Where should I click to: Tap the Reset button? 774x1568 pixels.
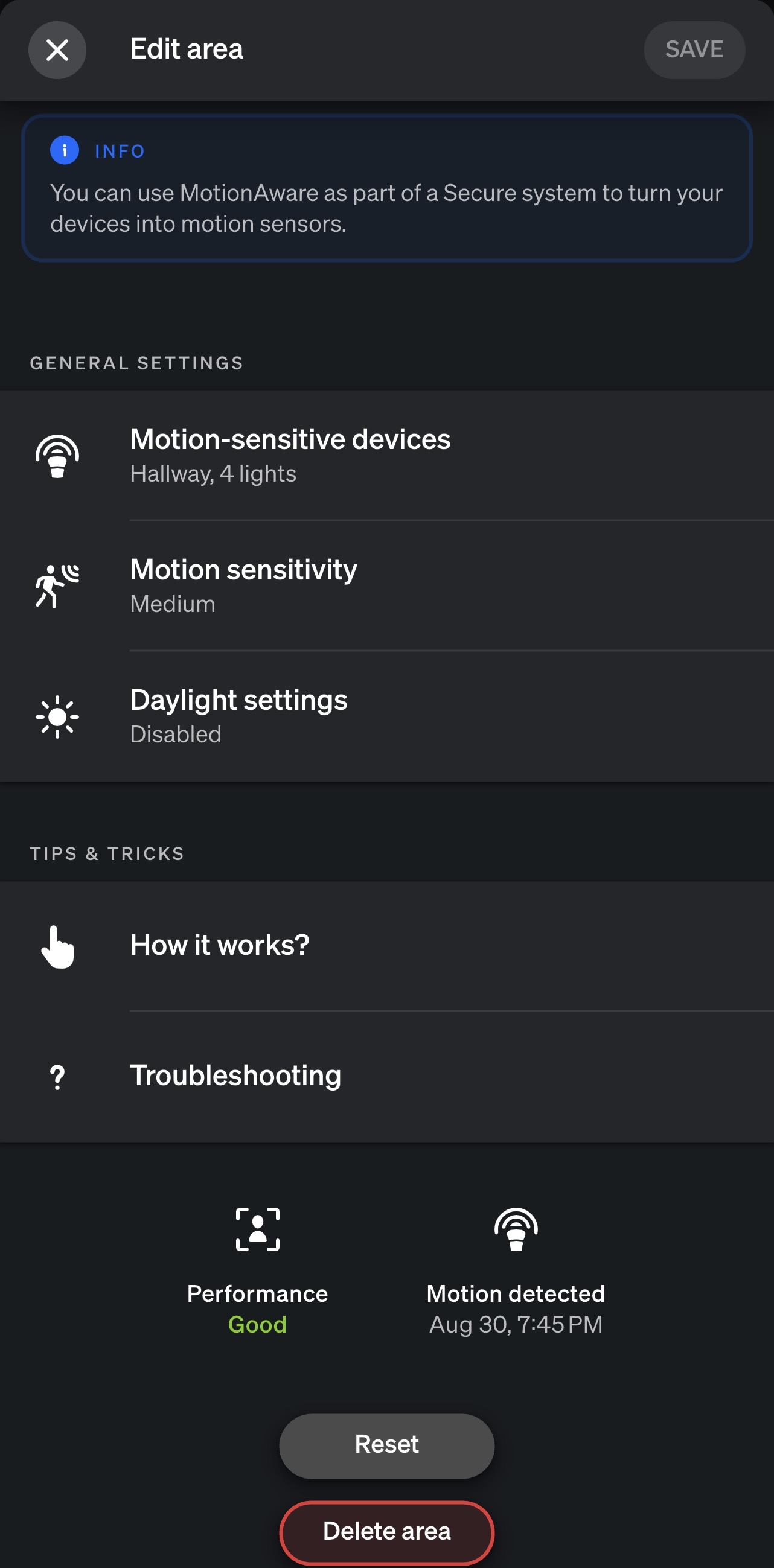[x=386, y=1445]
